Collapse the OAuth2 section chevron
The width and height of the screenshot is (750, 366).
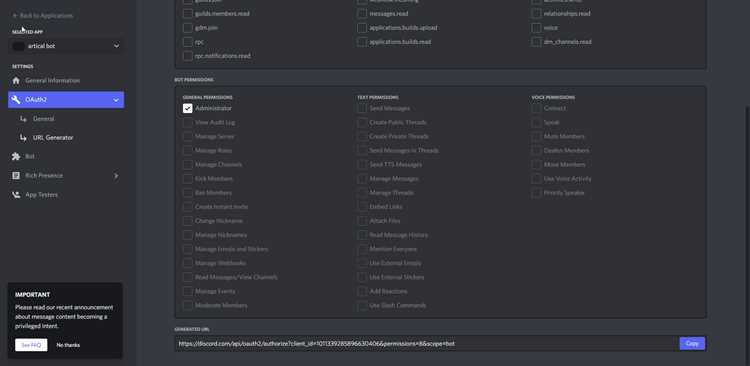pos(116,100)
